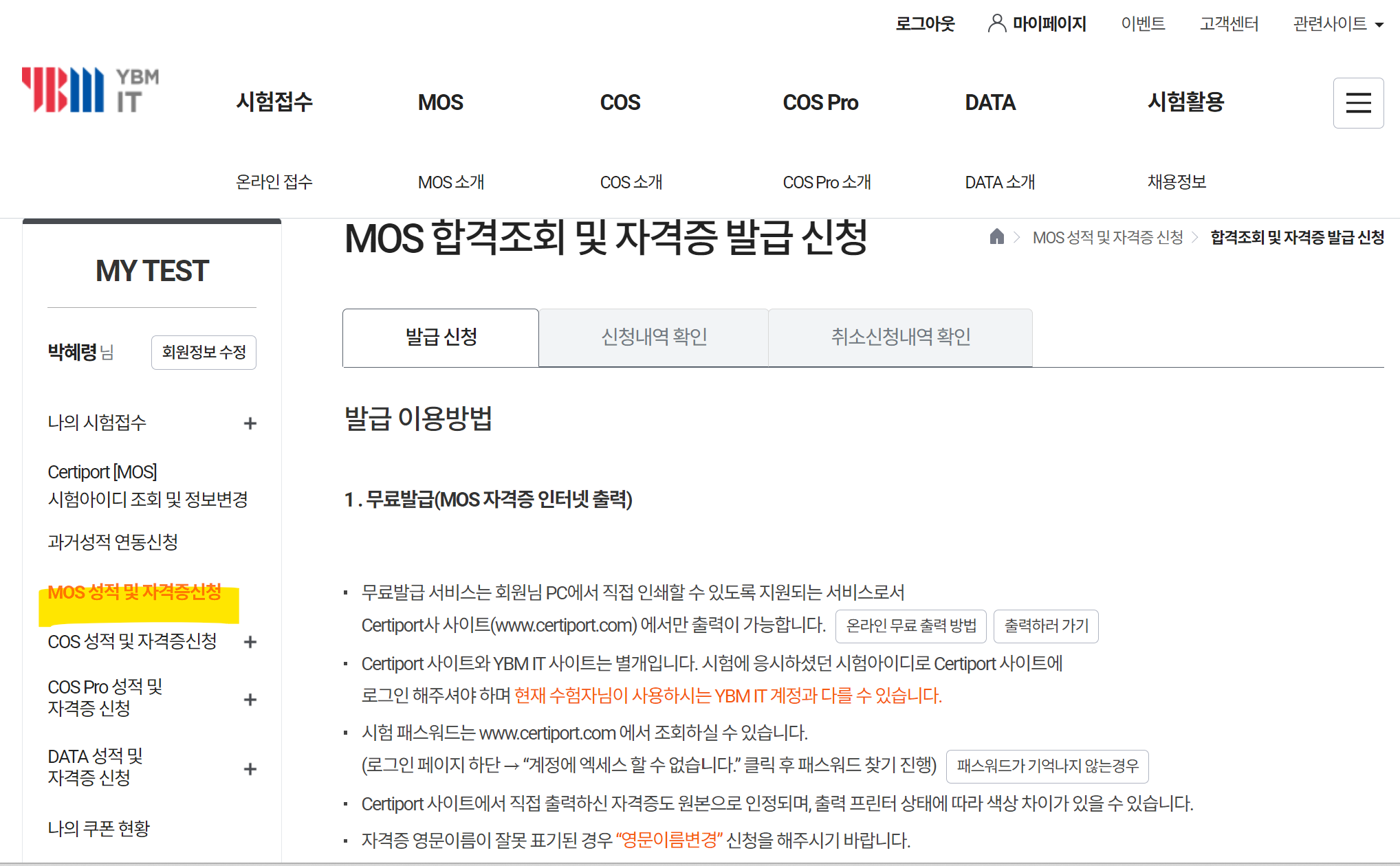Open 과거성적 연동신청 sidebar link

click(113, 542)
